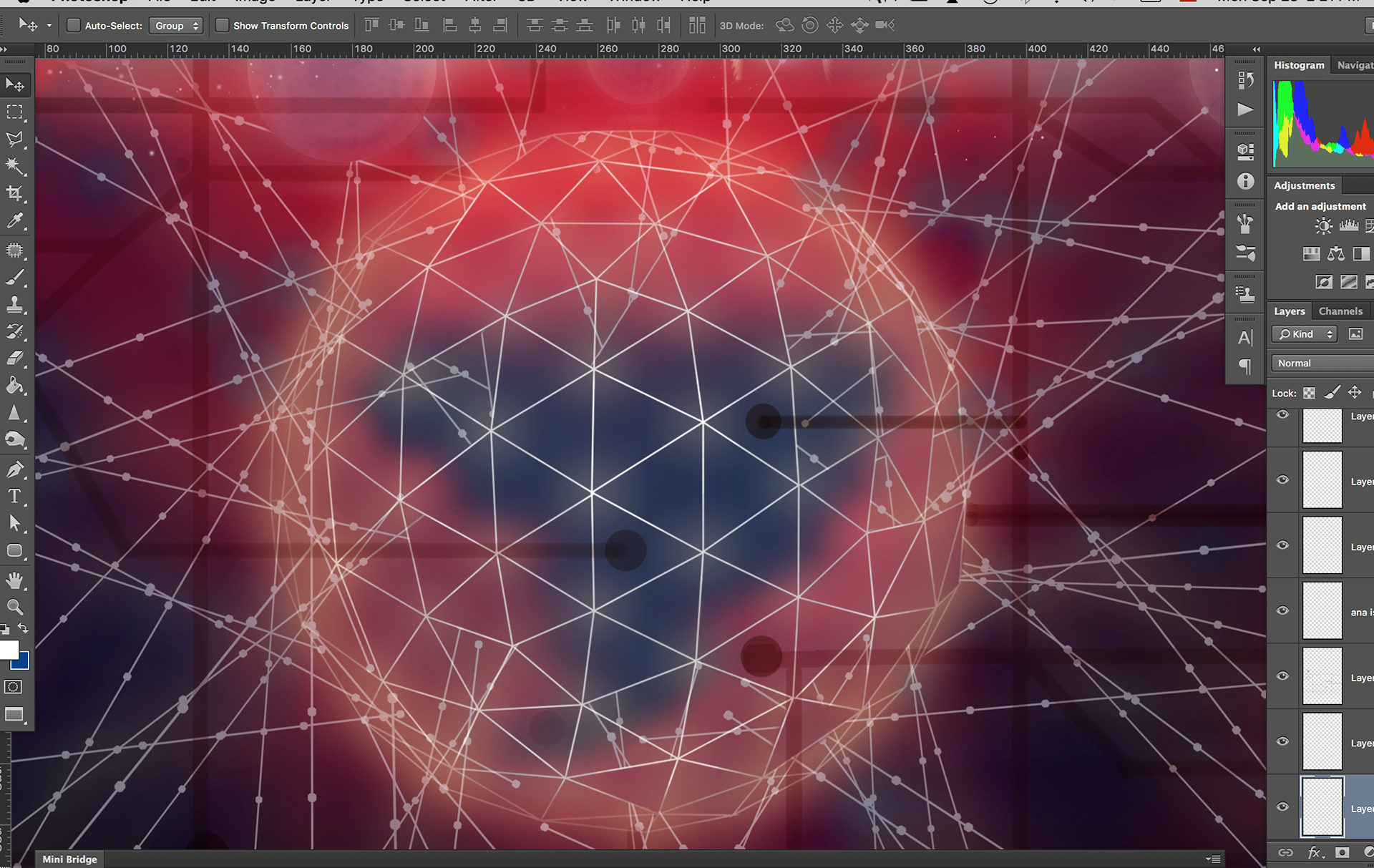Image resolution: width=1374 pixels, height=868 pixels.
Task: Select the Hand tool
Action: tap(14, 580)
